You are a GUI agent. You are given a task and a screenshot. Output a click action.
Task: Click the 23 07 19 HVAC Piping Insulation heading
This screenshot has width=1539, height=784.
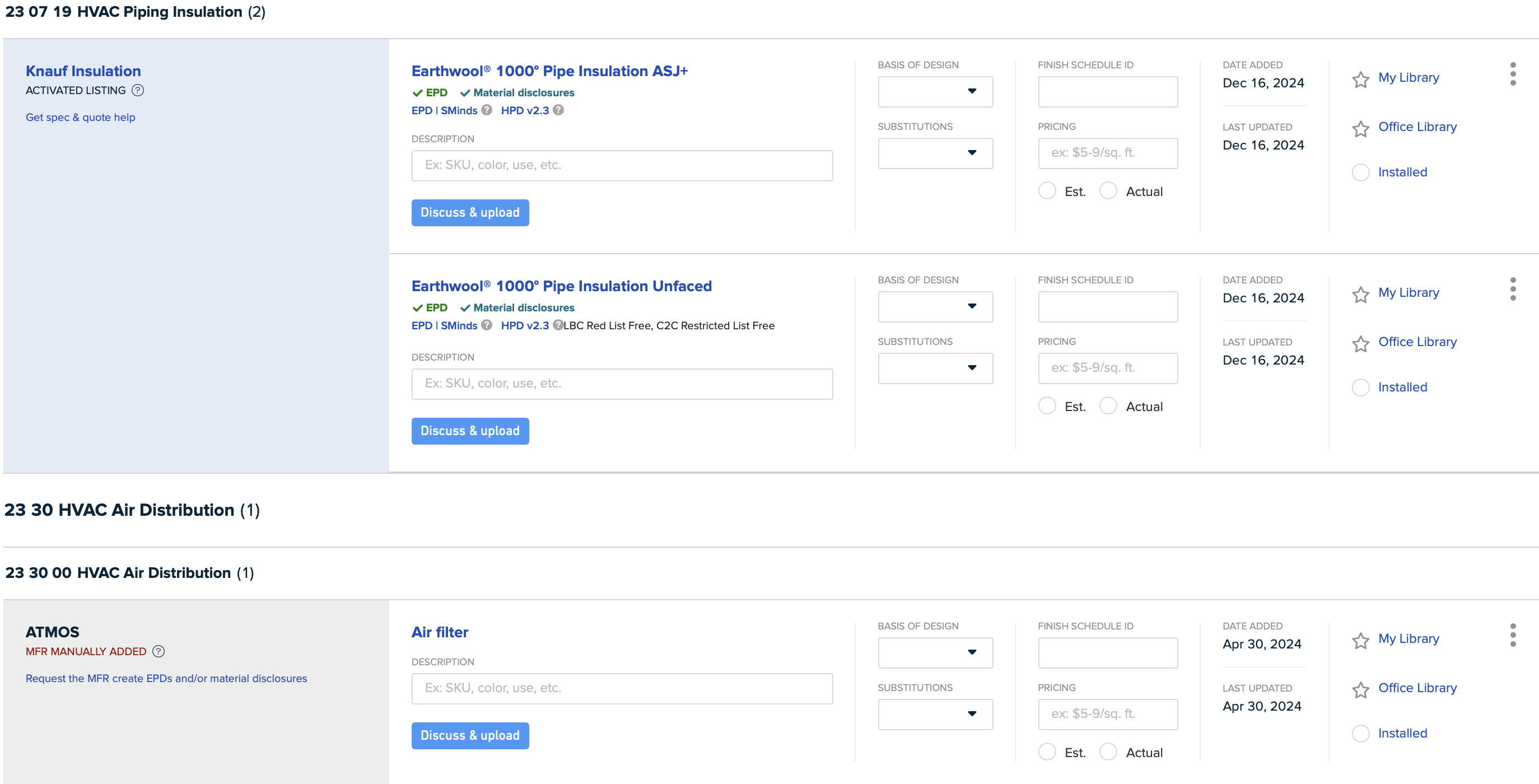135,11
